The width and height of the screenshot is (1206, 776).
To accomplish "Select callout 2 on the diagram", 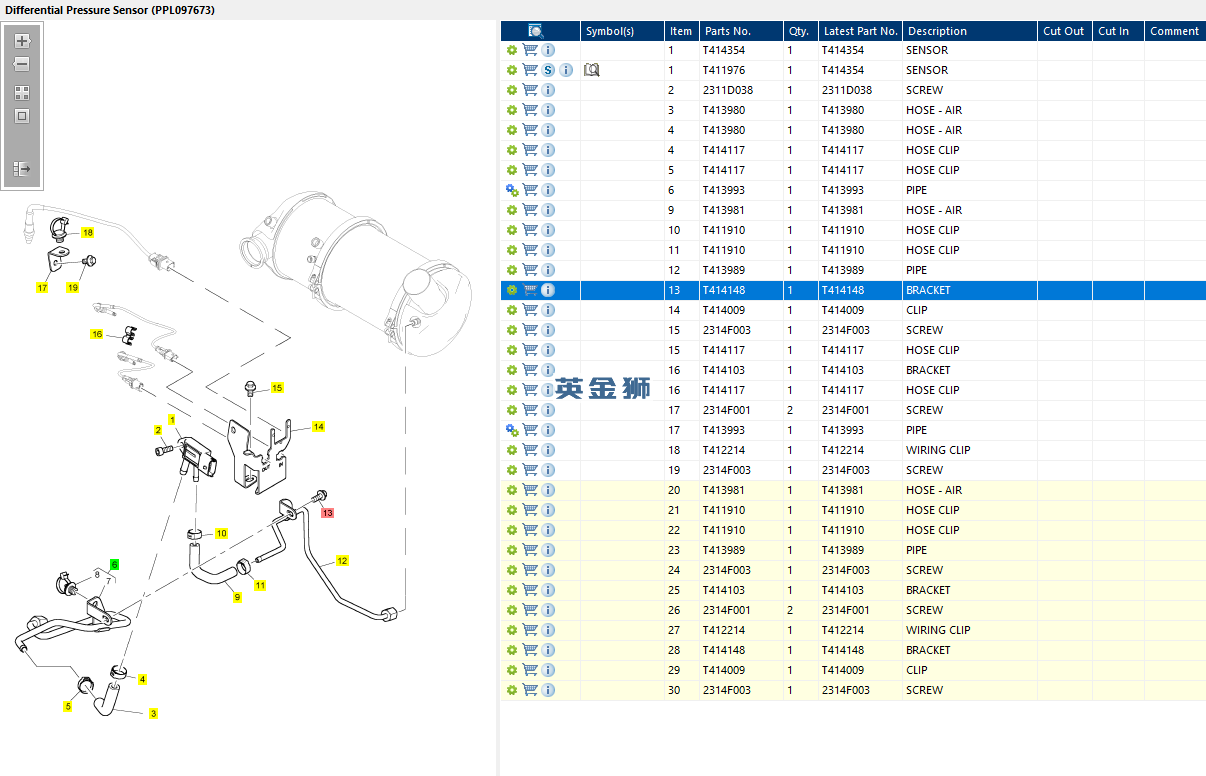I will tap(158, 431).
